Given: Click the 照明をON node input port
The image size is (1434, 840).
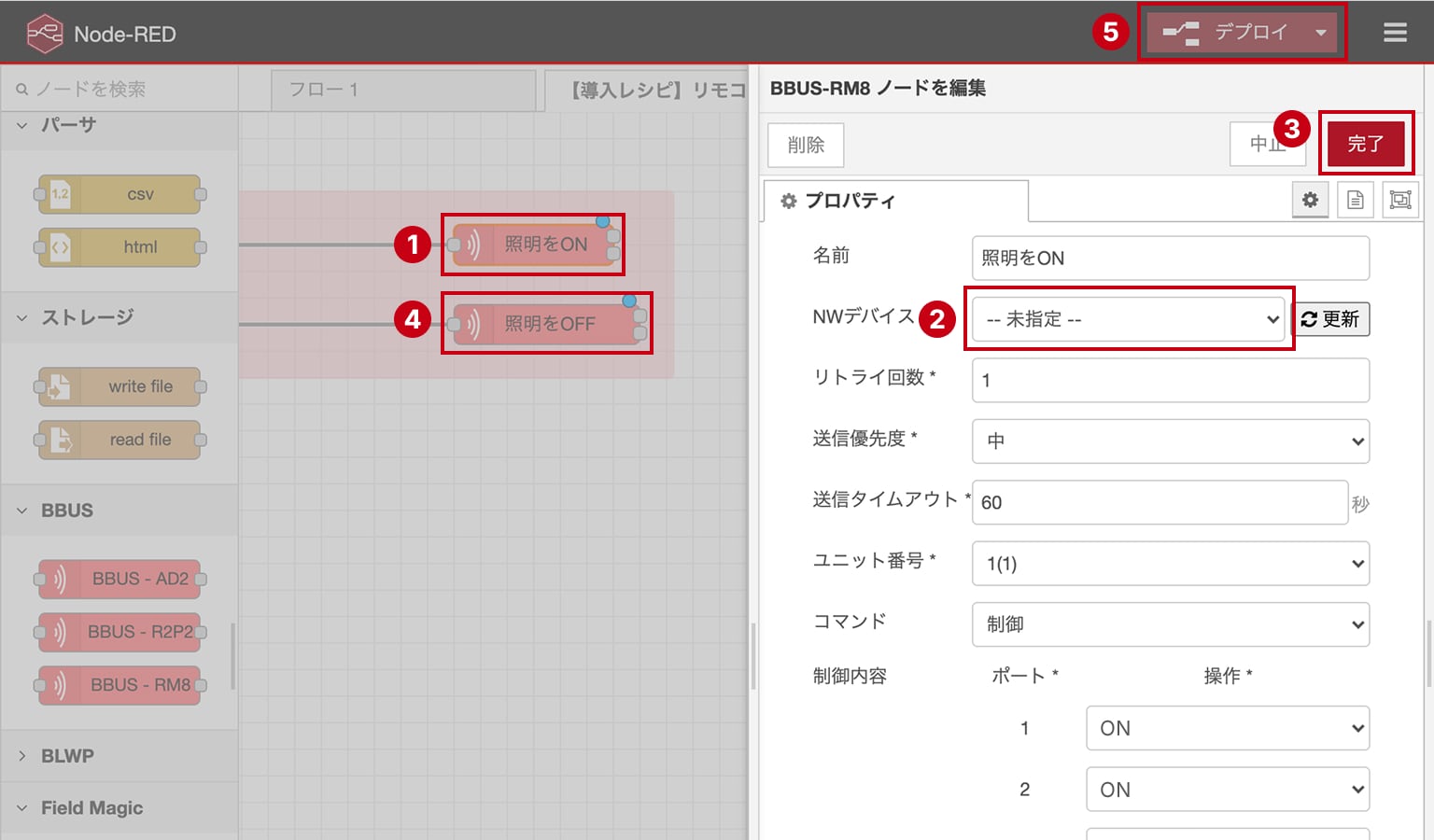Looking at the screenshot, I should tap(454, 245).
